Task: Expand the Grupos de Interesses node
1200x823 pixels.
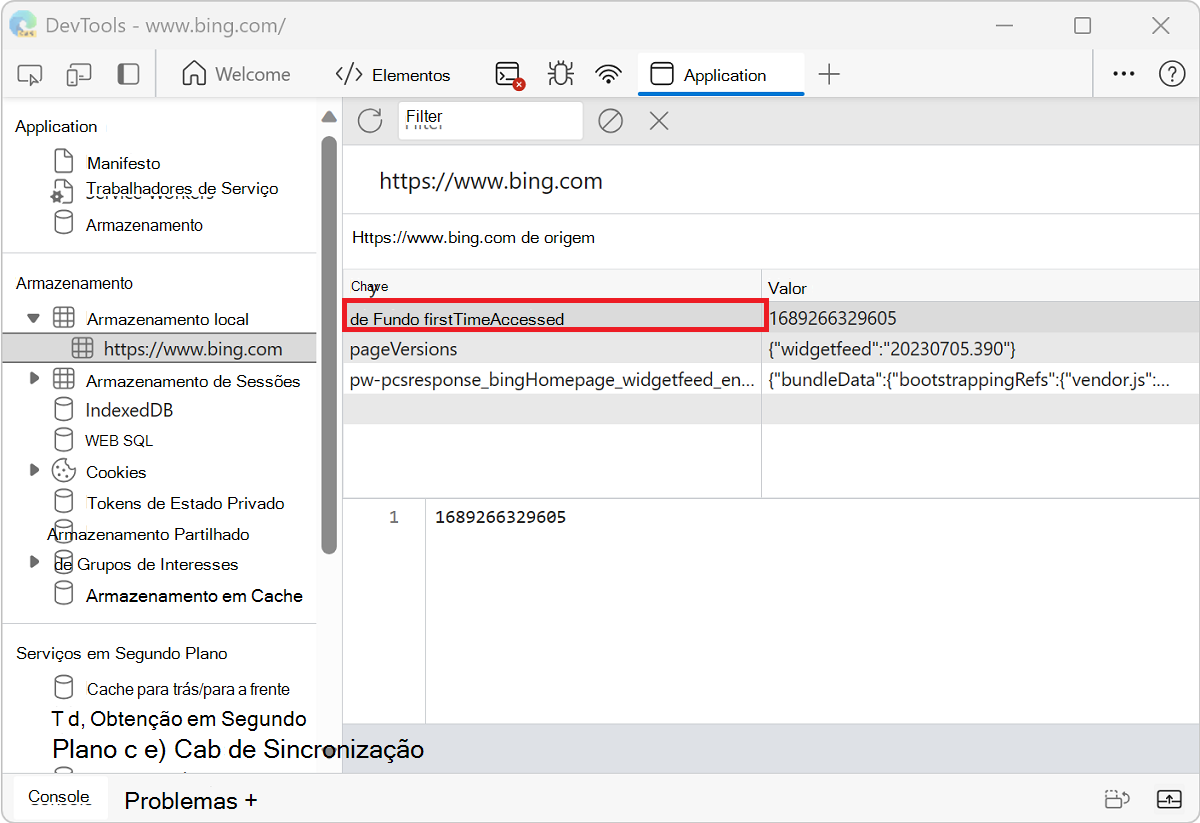Action: [34, 564]
